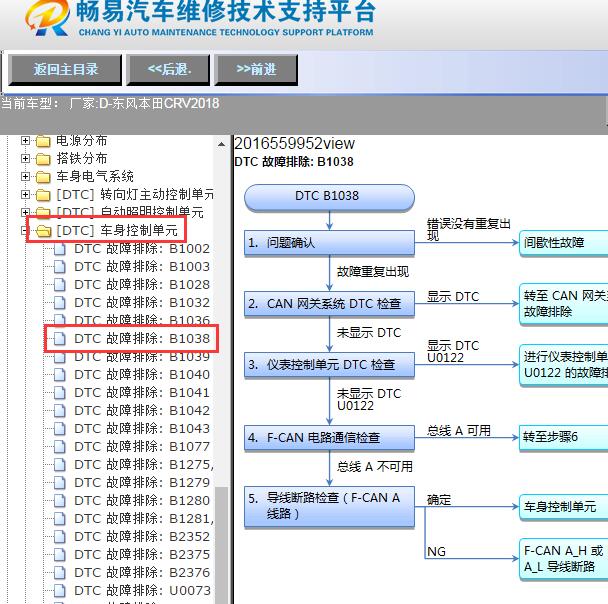Viewport: 608px width, 604px height.
Task: Click step 4. F-CAN 电路通信检查
Action: tap(329, 438)
